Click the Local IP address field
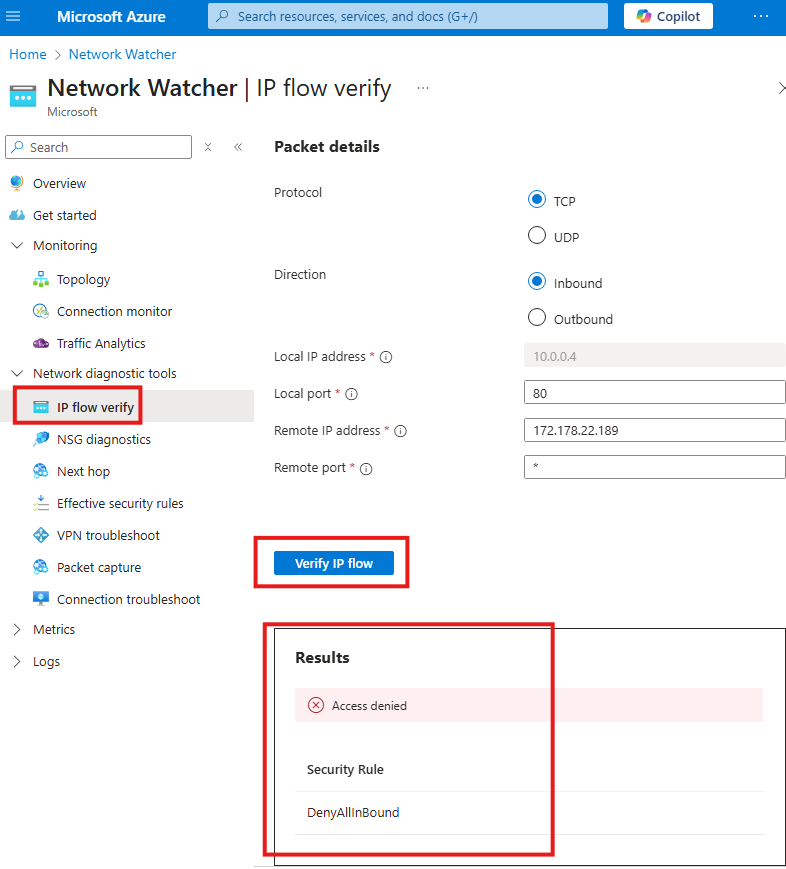Image resolution: width=786 pixels, height=869 pixels. tap(655, 356)
